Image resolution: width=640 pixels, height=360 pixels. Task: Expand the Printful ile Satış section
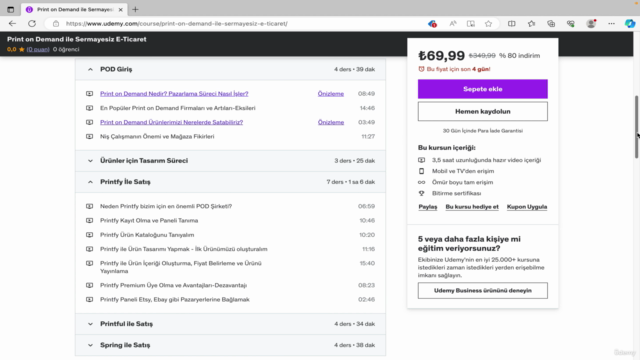pos(230,324)
